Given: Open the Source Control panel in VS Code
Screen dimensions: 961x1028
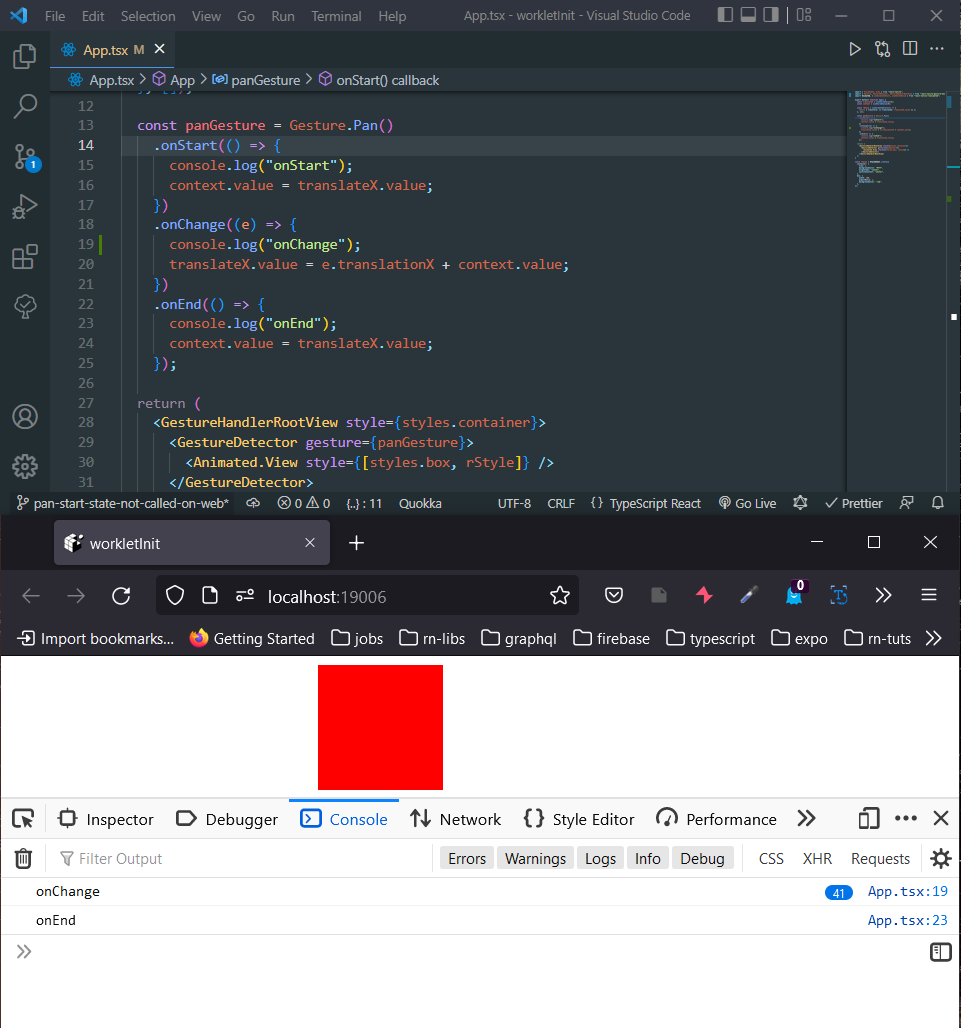Looking at the screenshot, I should coord(24,156).
